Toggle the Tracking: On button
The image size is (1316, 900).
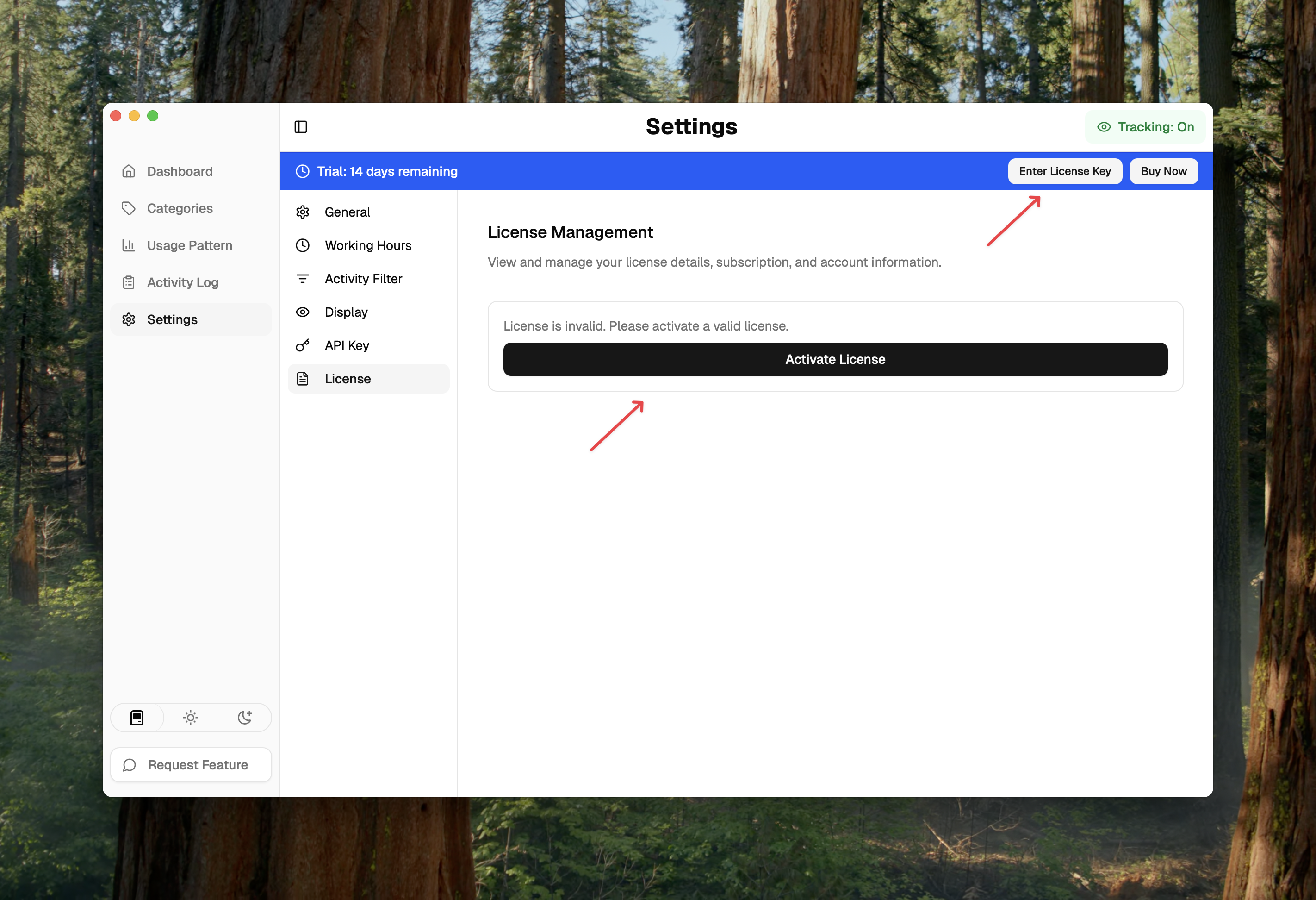(1145, 127)
